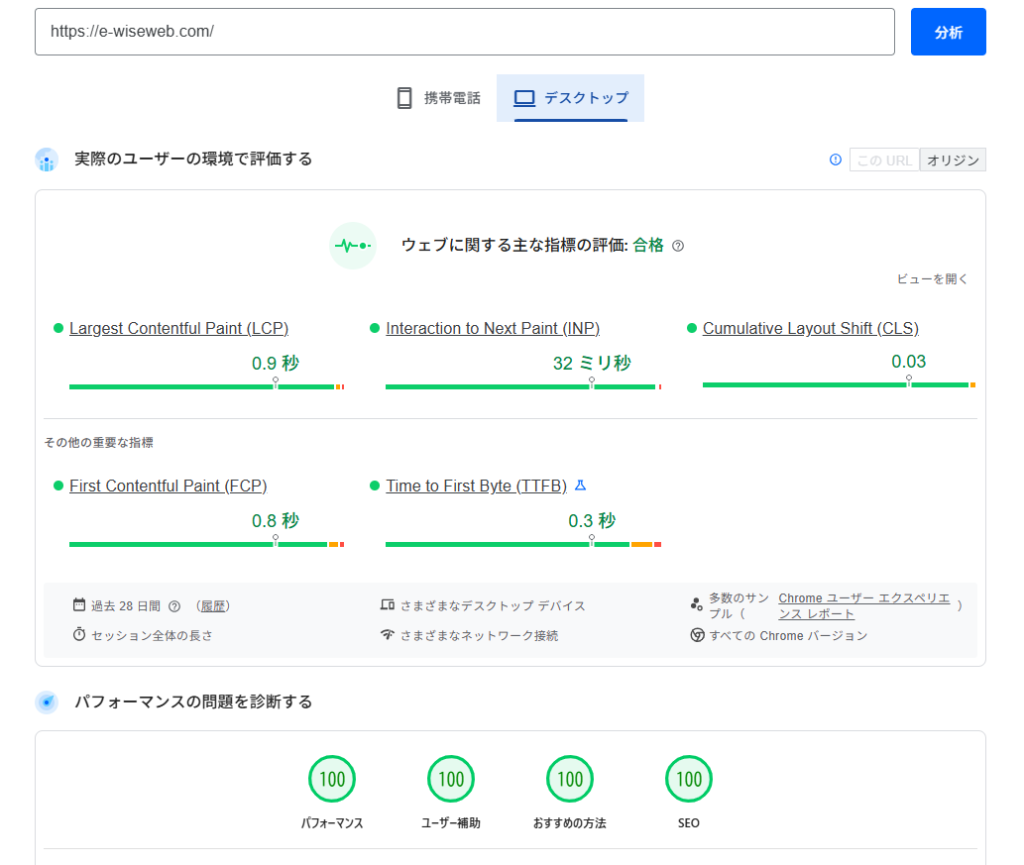Open Chrome ユーザー エクスペリエンス レポート link
This screenshot has width=1024, height=865.
pos(863,606)
